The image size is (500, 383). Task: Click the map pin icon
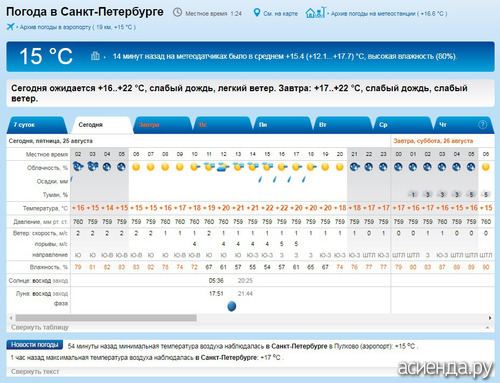click(257, 13)
